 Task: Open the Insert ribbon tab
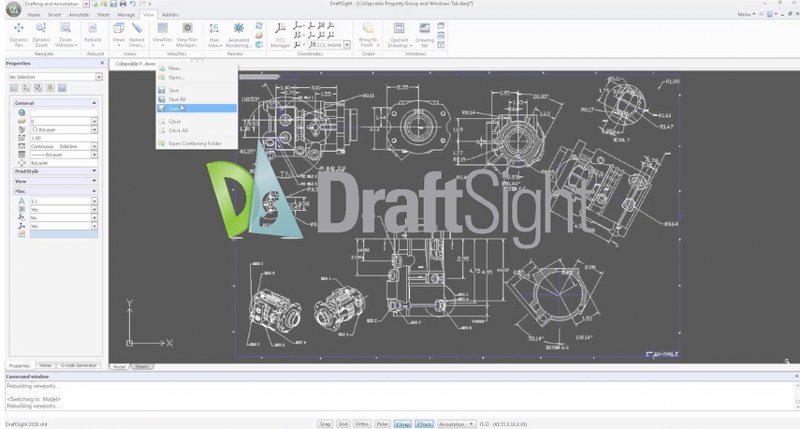[55, 15]
